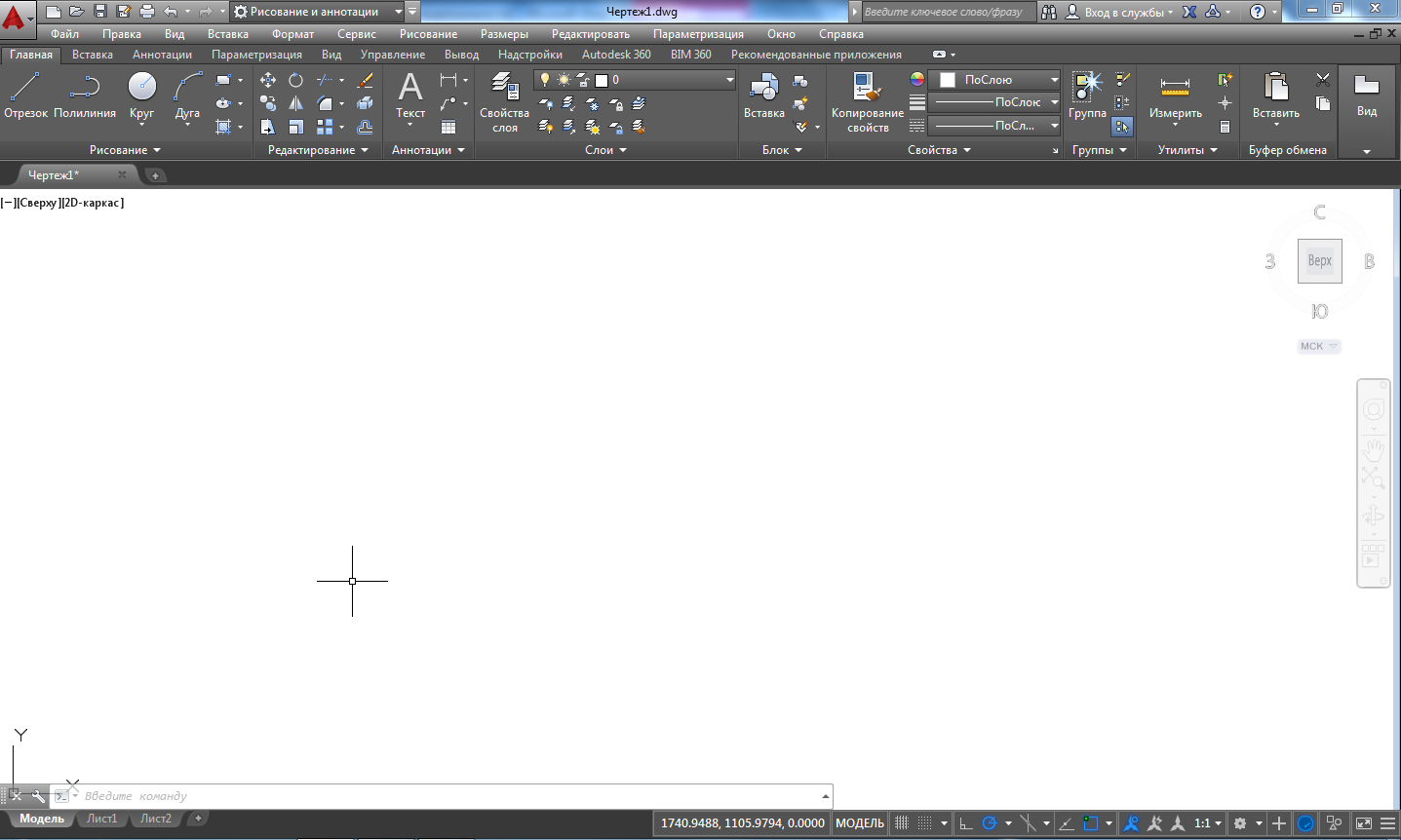Toggle object snap in status bar
The height and width of the screenshot is (840, 1401).
(1091, 823)
